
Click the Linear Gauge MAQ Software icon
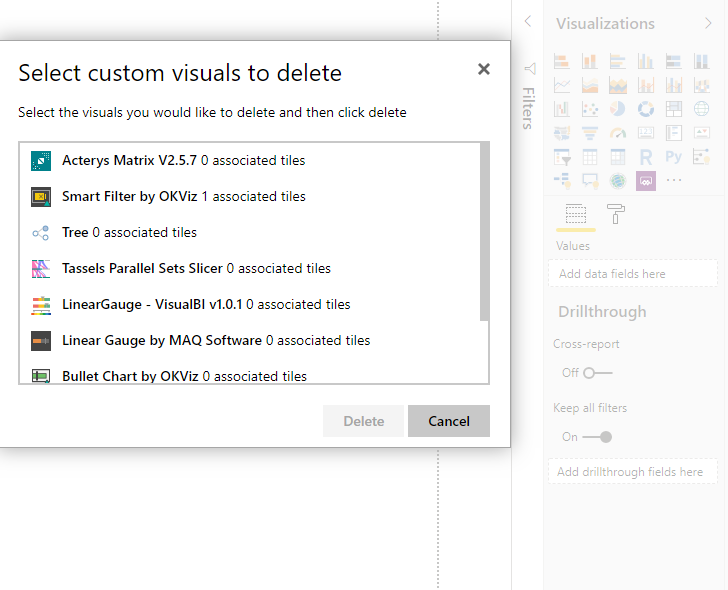(x=41, y=341)
